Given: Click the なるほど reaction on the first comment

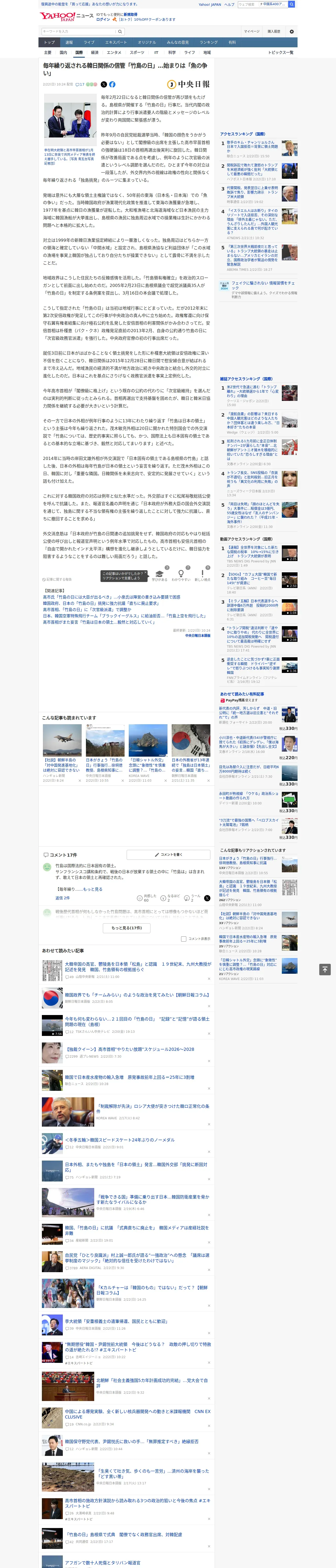Looking at the screenshot, I should (164, 898).
